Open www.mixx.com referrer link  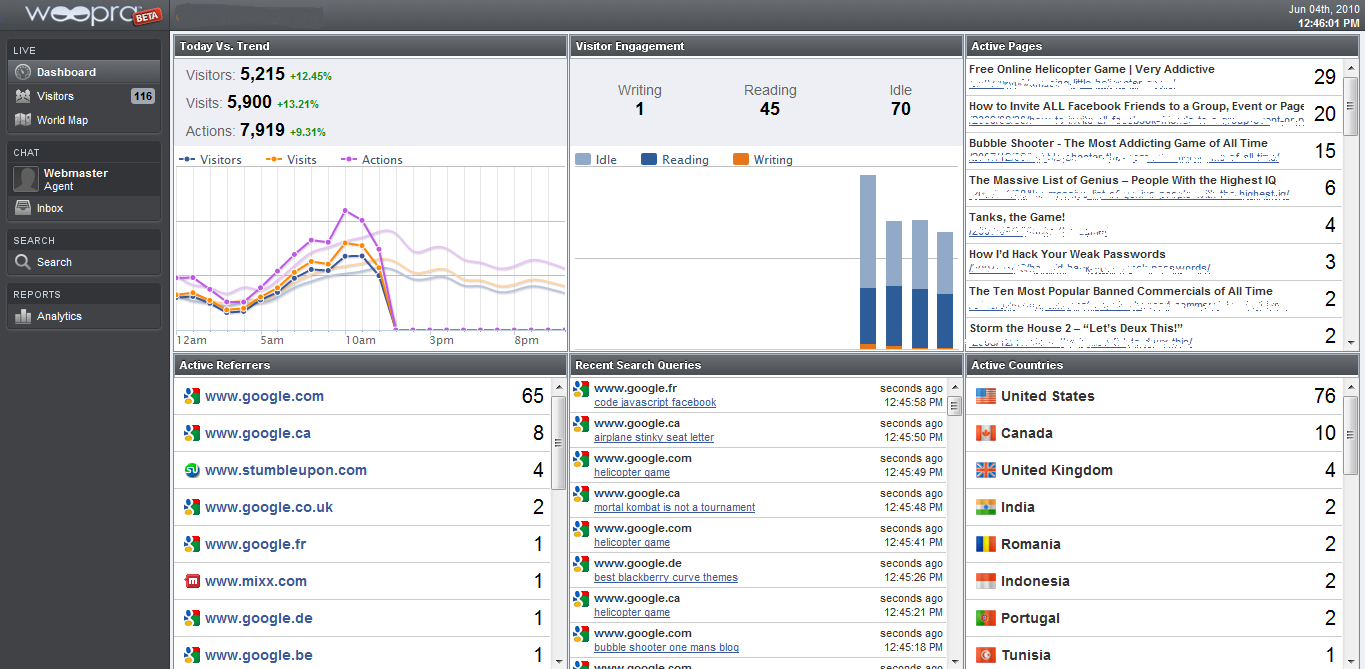256,581
